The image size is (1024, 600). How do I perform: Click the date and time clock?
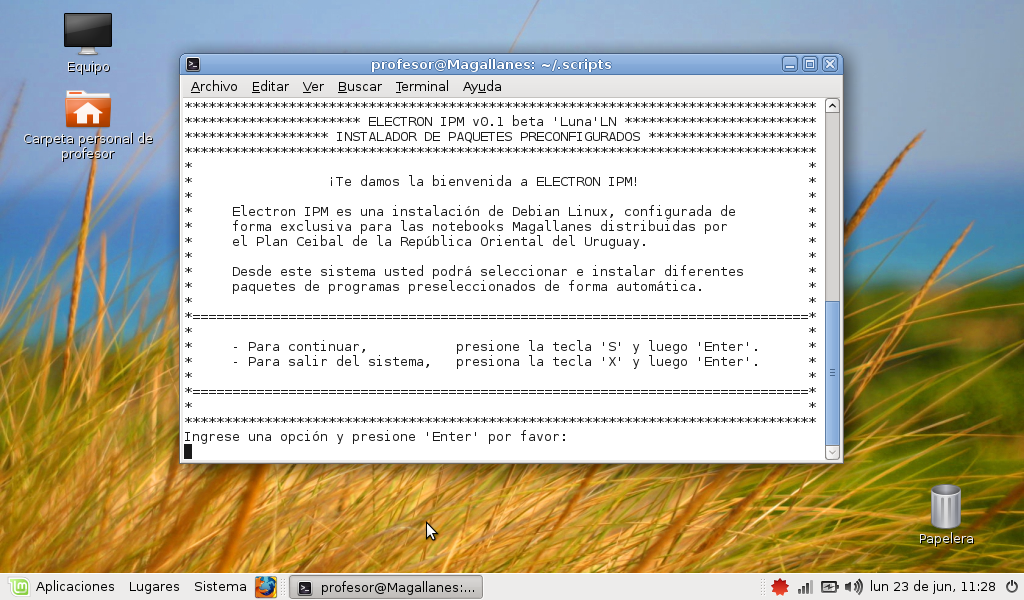(933, 587)
